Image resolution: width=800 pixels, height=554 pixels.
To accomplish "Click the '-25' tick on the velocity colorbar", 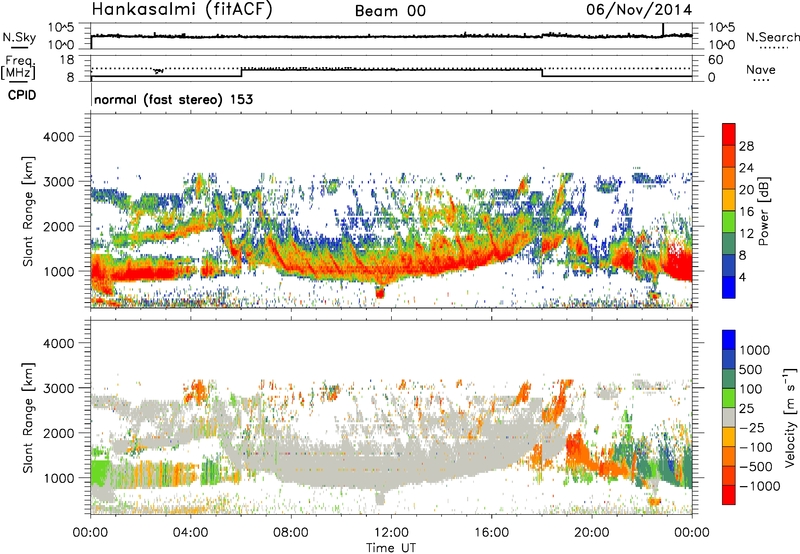I will click(x=752, y=428).
